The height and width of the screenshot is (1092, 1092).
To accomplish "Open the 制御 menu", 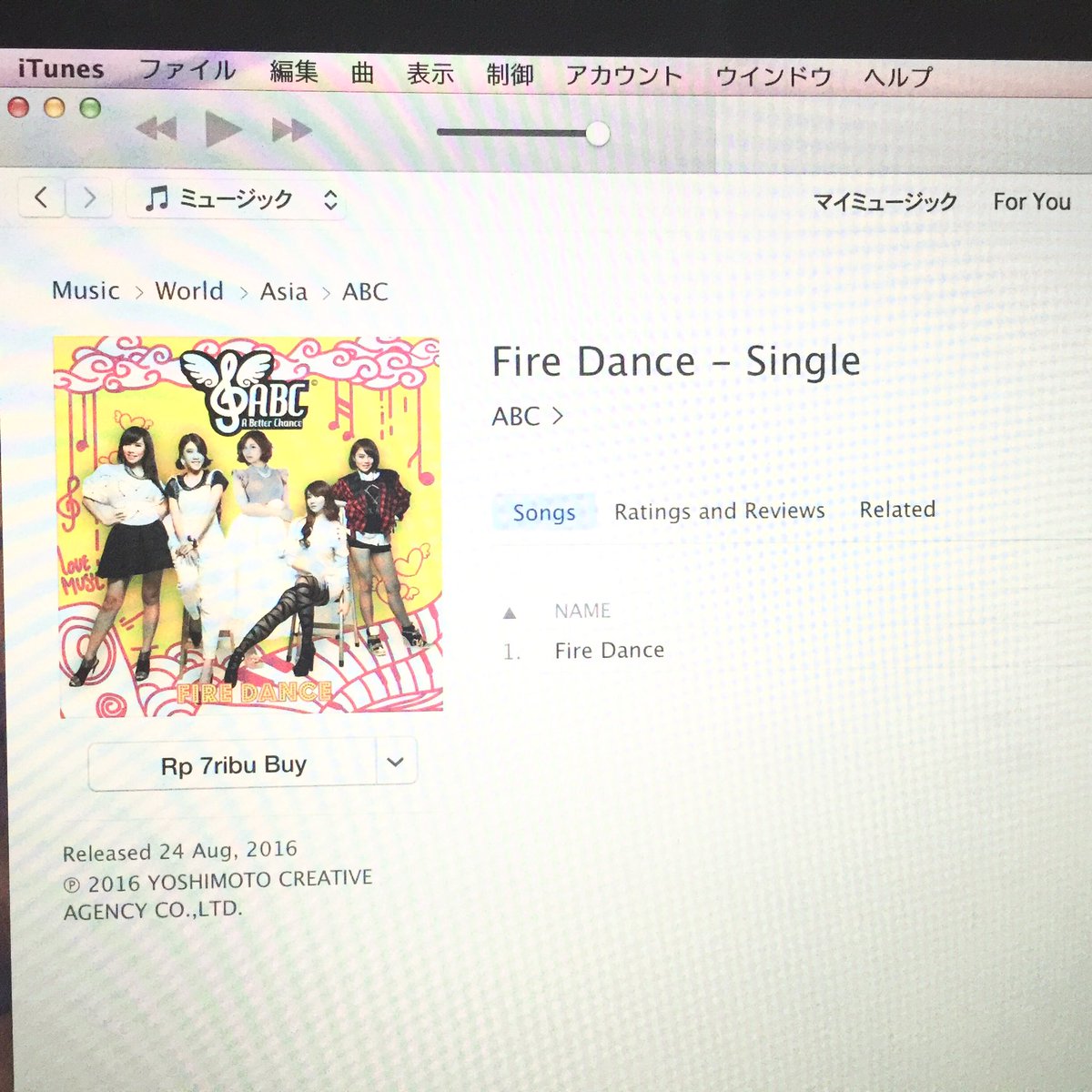I will click(x=510, y=74).
